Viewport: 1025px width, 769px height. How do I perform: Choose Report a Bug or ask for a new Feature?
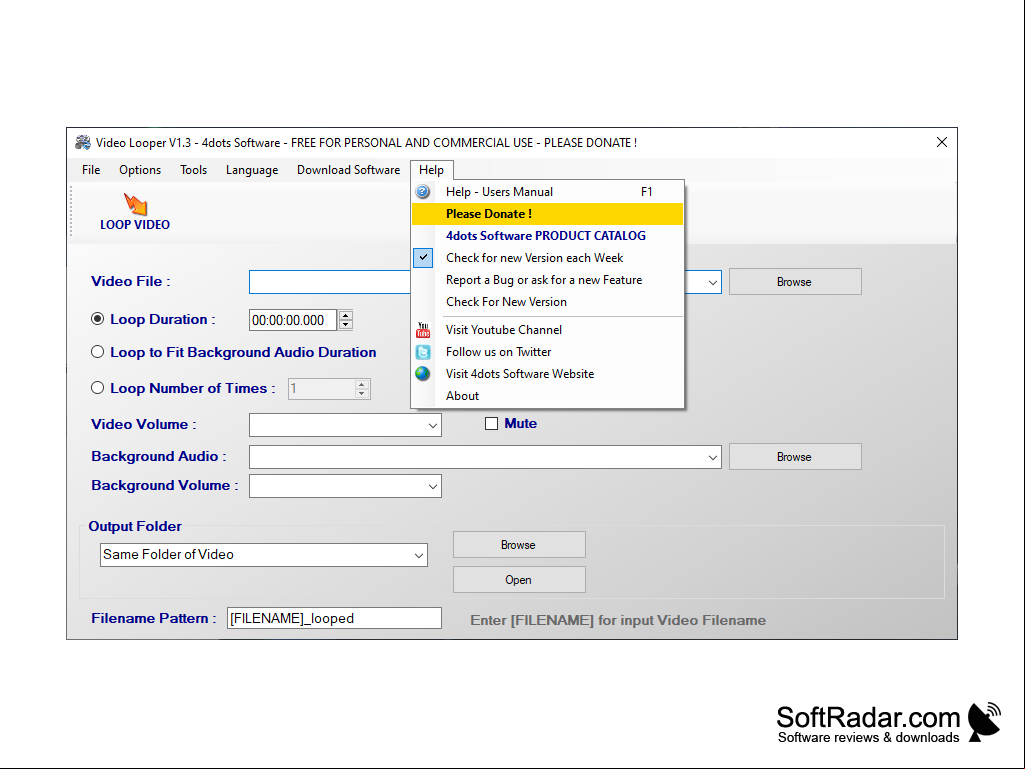pos(548,280)
